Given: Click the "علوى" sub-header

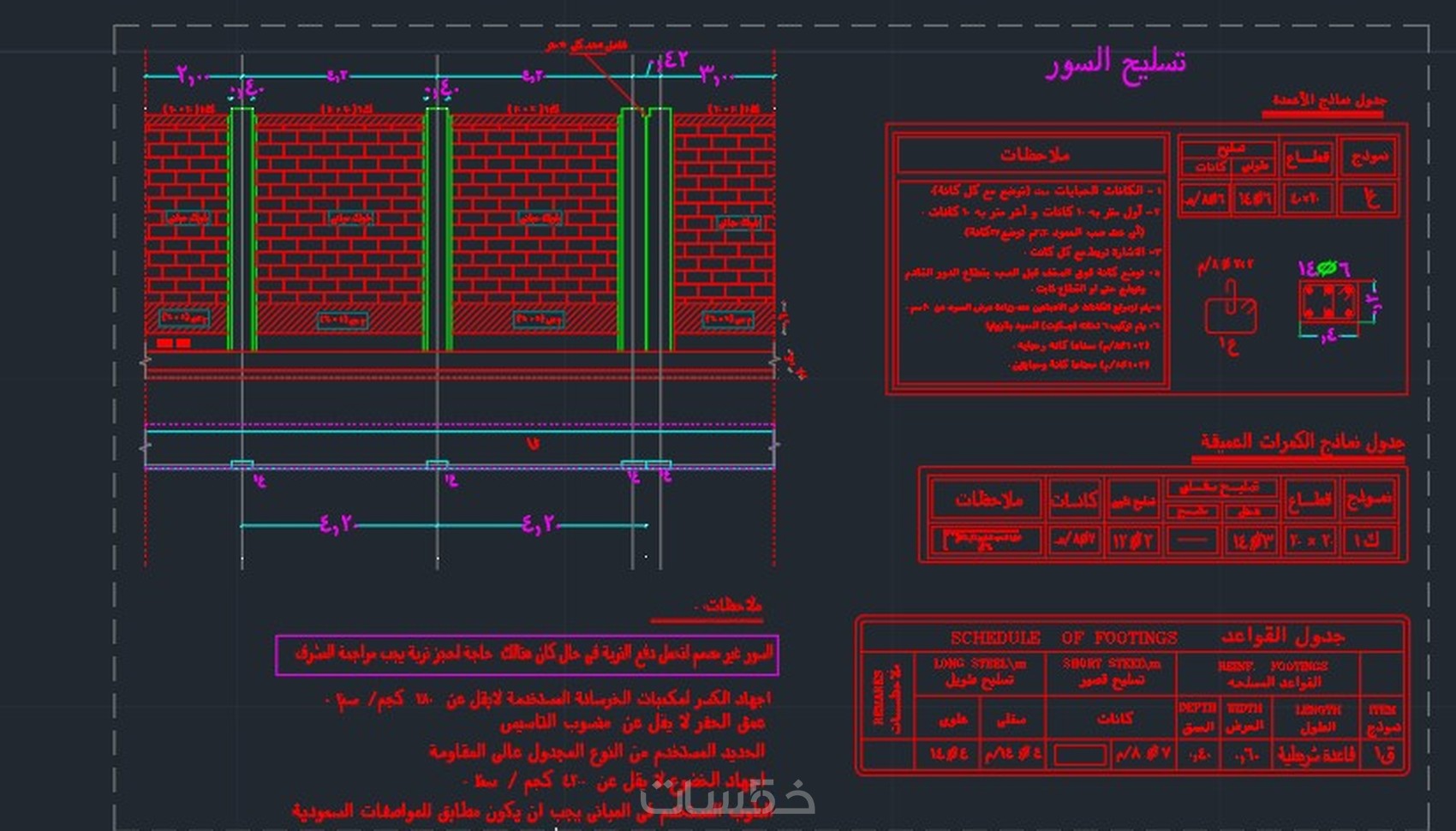Looking at the screenshot, I should click(x=952, y=720).
